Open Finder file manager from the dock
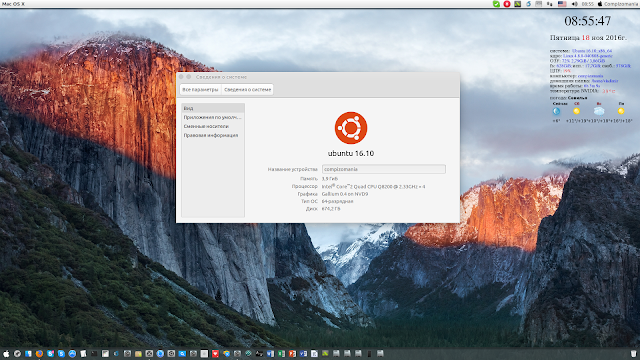 tap(28, 353)
